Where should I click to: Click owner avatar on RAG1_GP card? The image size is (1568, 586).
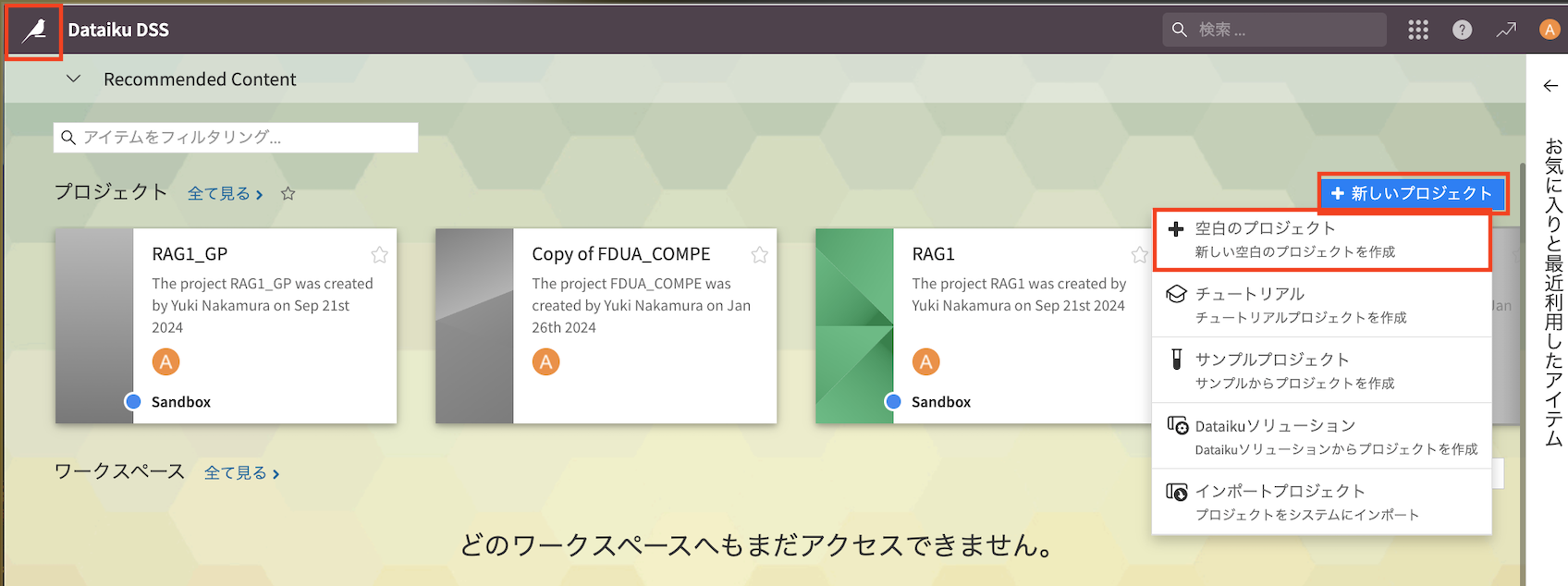[x=165, y=362]
